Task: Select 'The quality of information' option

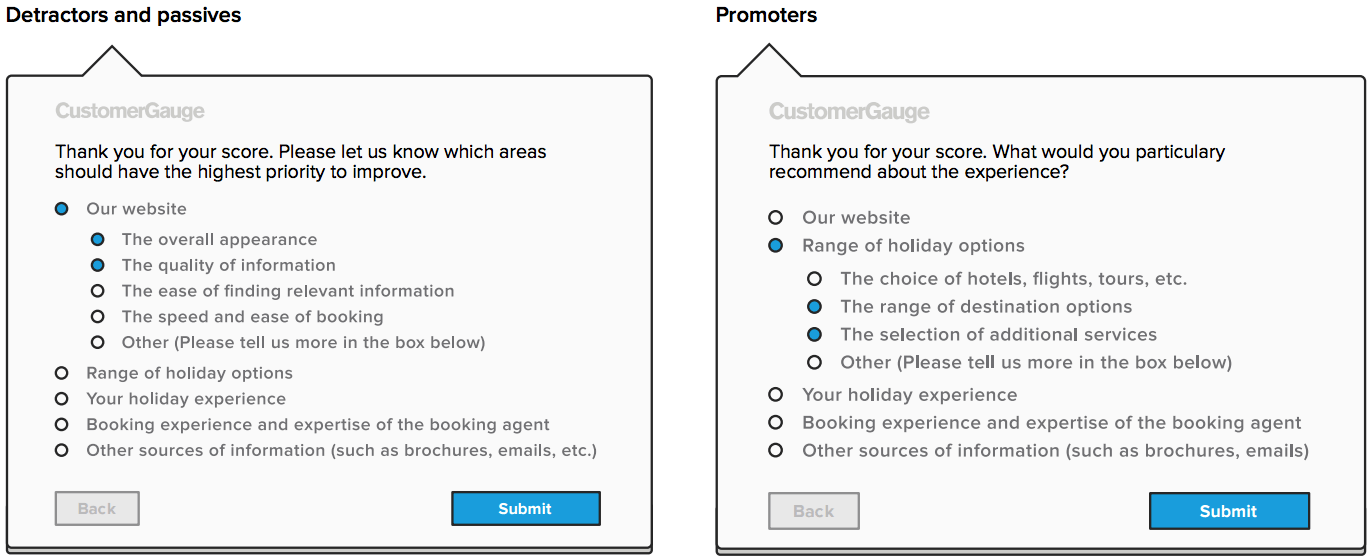Action: coord(97,265)
